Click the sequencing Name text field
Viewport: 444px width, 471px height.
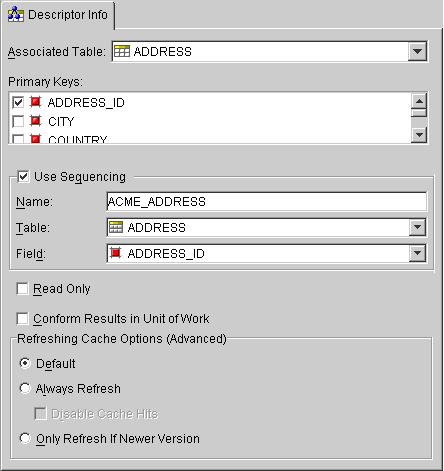click(x=267, y=201)
